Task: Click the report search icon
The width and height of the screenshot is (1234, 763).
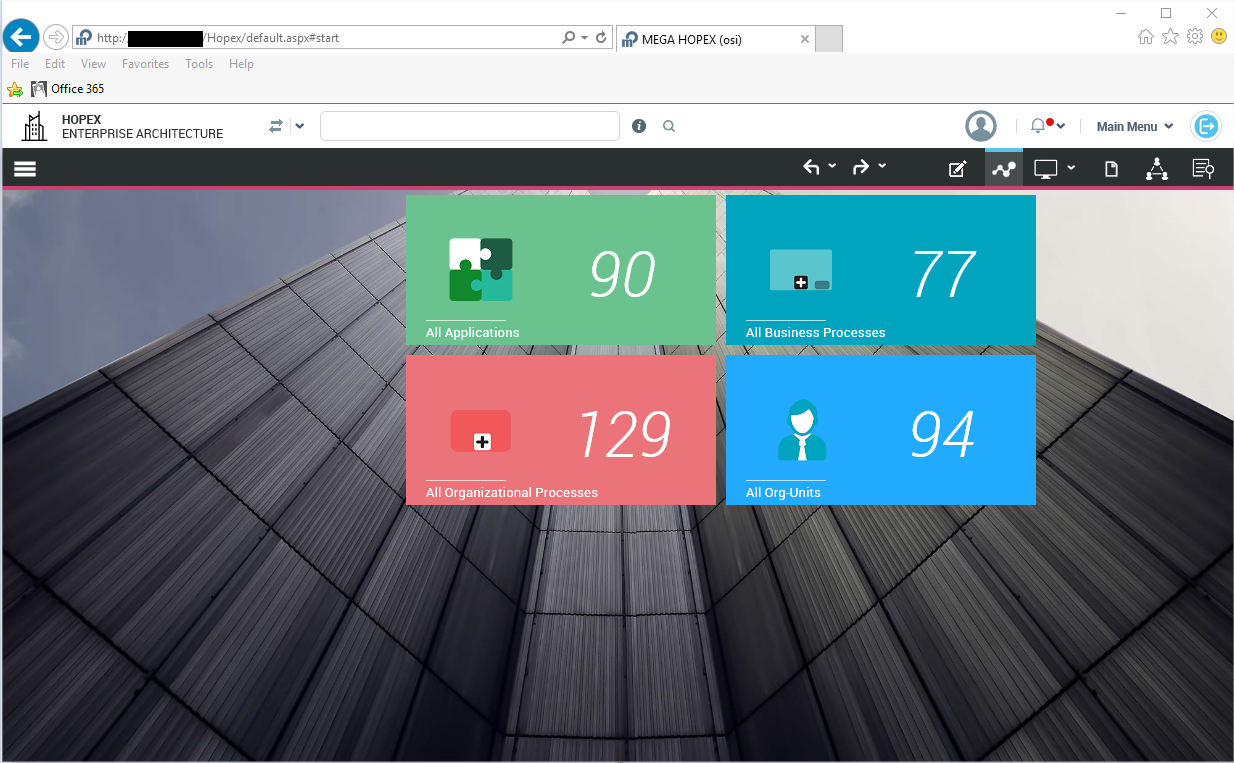Action: pos(1203,169)
